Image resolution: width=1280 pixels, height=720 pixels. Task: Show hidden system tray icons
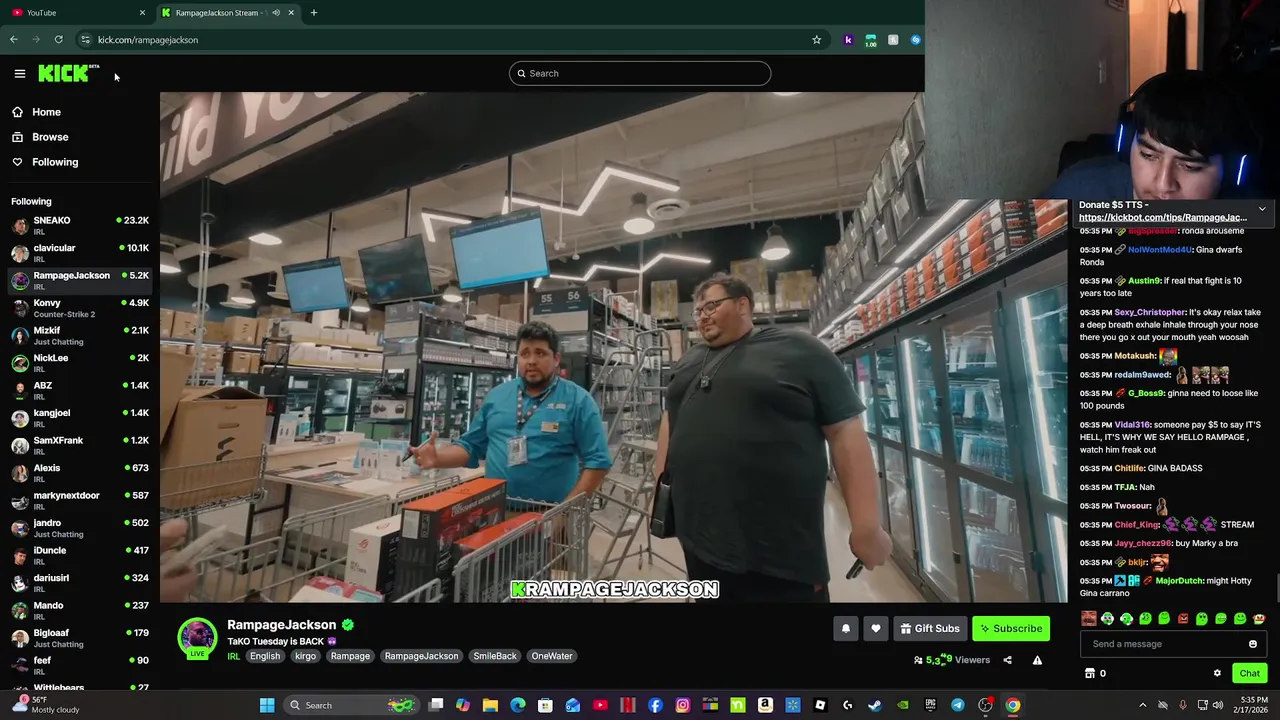[1143, 705]
